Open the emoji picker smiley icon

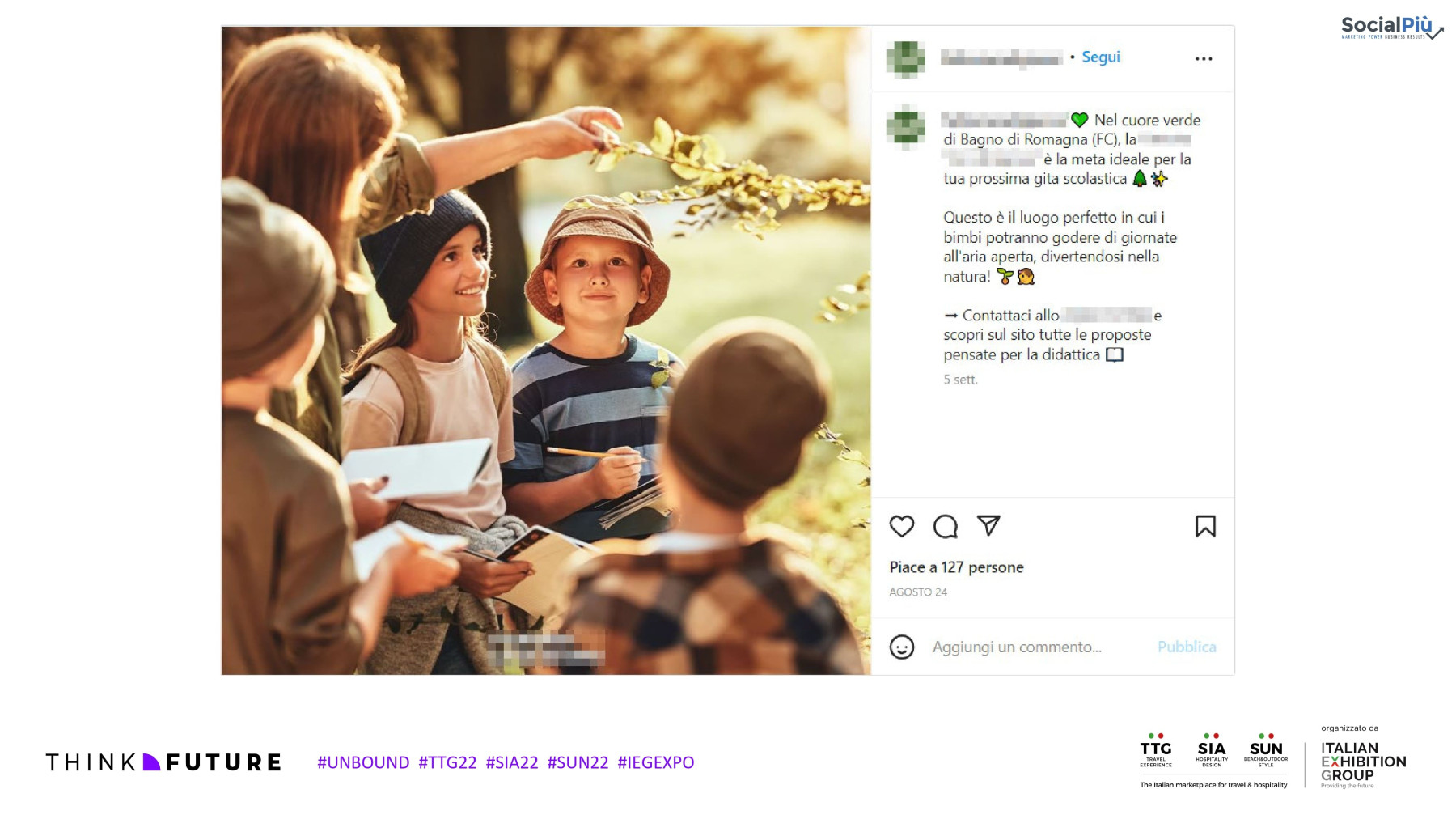click(902, 647)
